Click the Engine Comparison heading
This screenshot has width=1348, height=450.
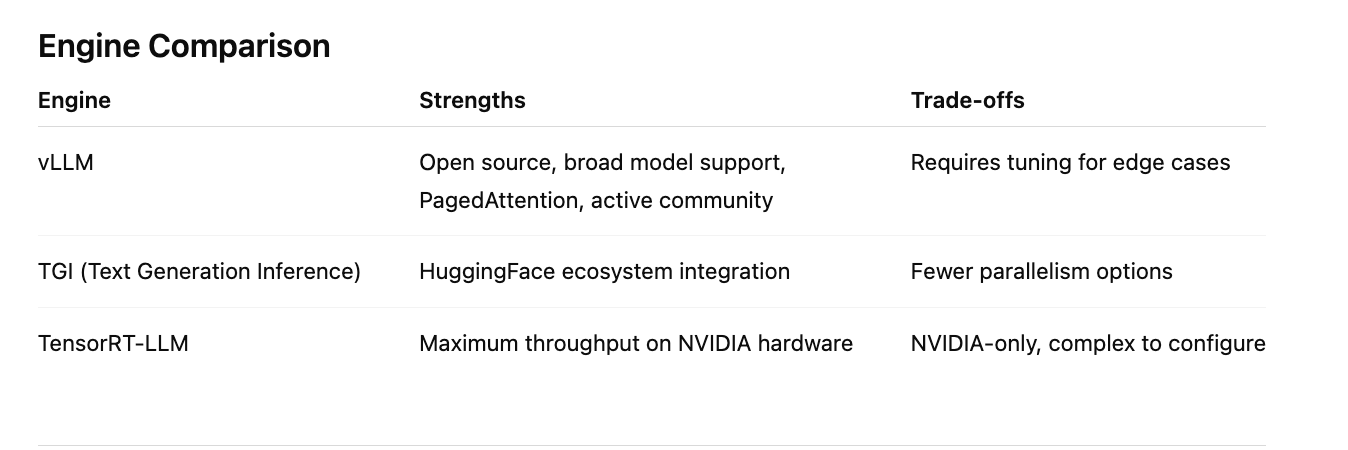[184, 46]
